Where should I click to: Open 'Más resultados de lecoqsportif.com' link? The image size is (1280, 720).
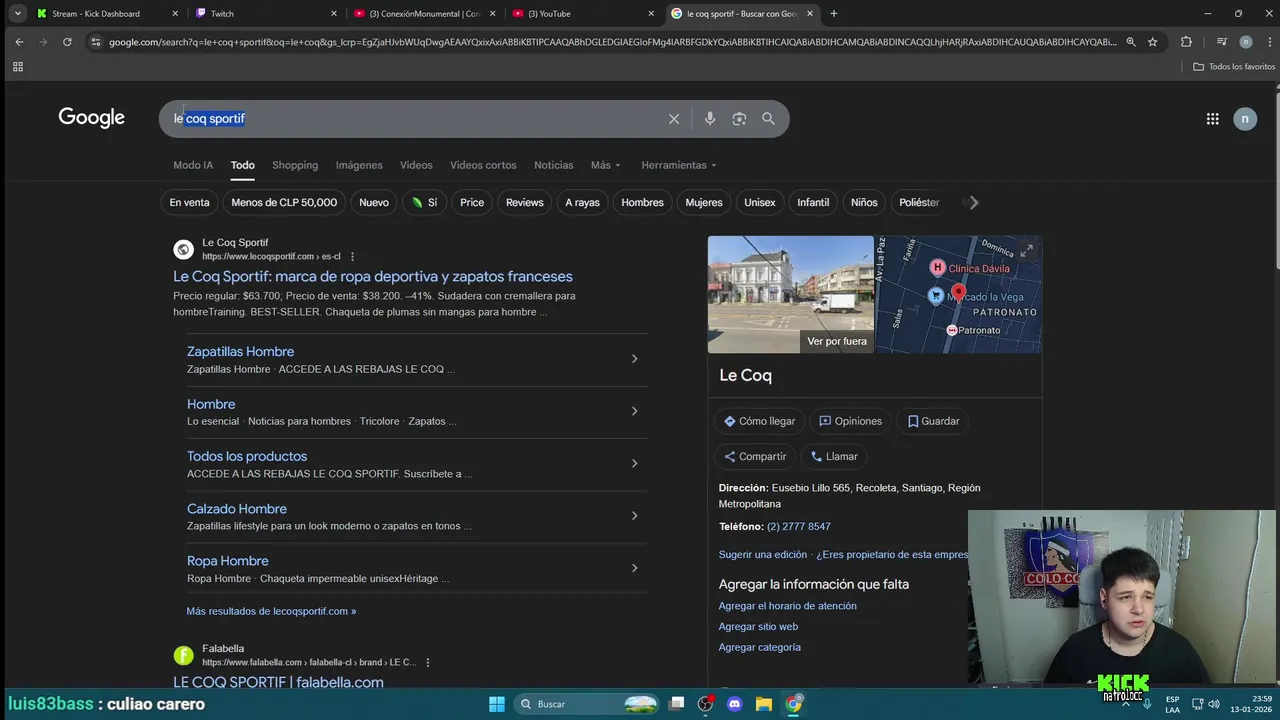pos(271,611)
